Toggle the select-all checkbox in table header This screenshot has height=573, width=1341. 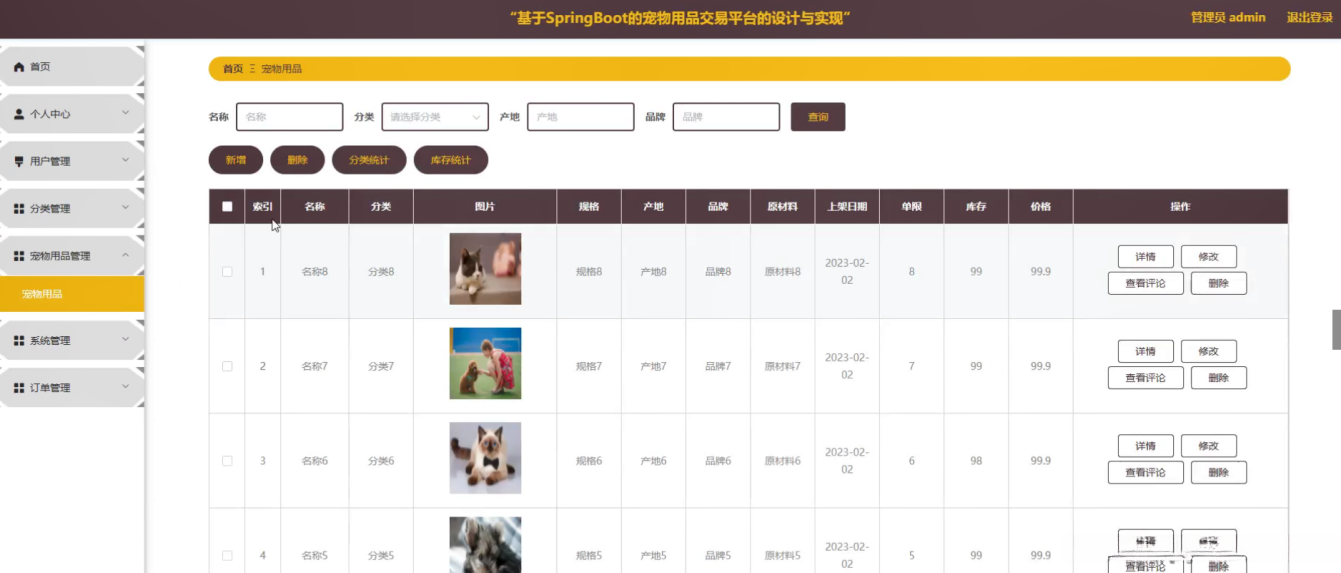click(x=227, y=207)
